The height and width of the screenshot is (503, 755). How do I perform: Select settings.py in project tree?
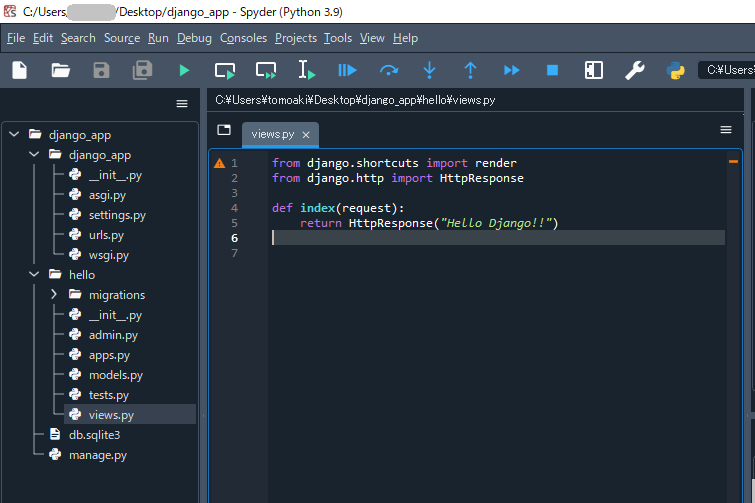(x=117, y=215)
